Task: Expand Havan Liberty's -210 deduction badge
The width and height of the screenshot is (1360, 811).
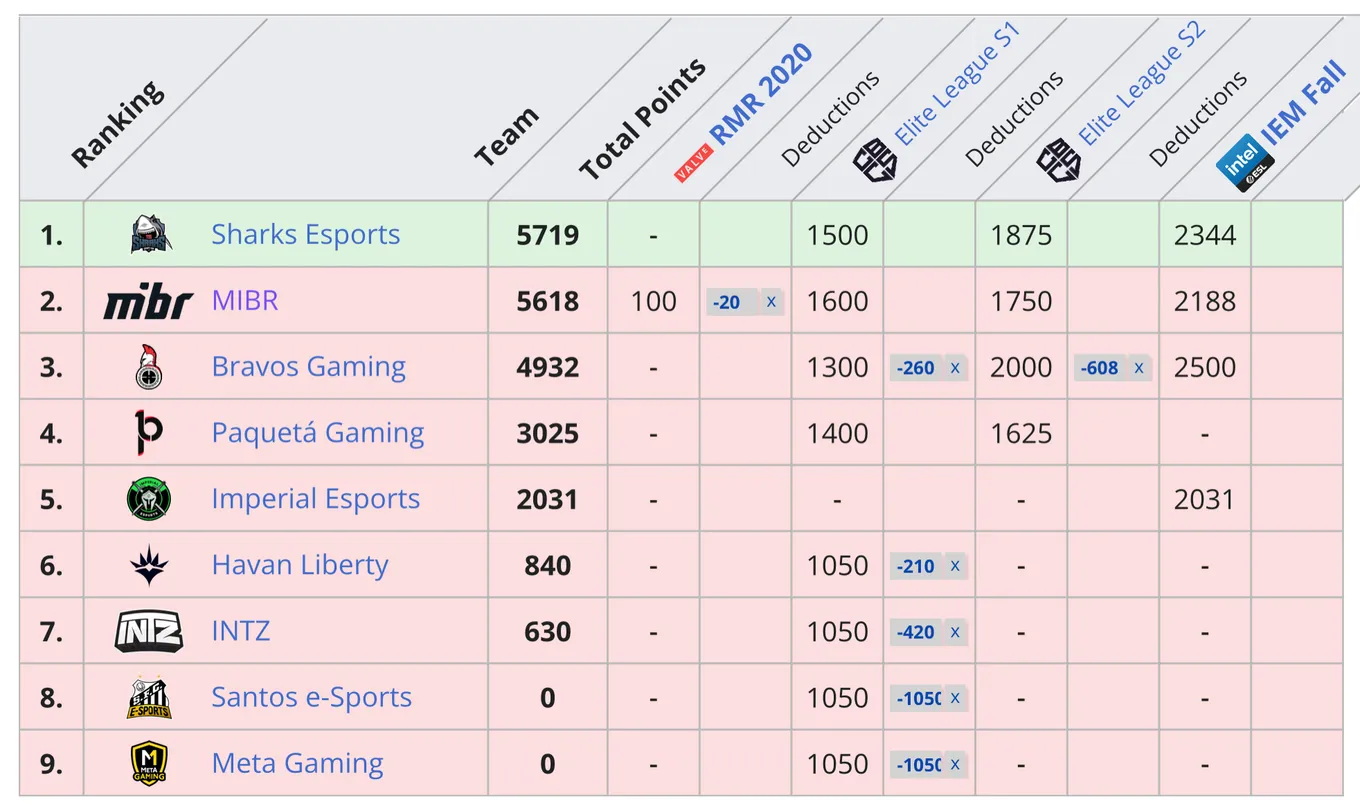Action: (x=929, y=566)
